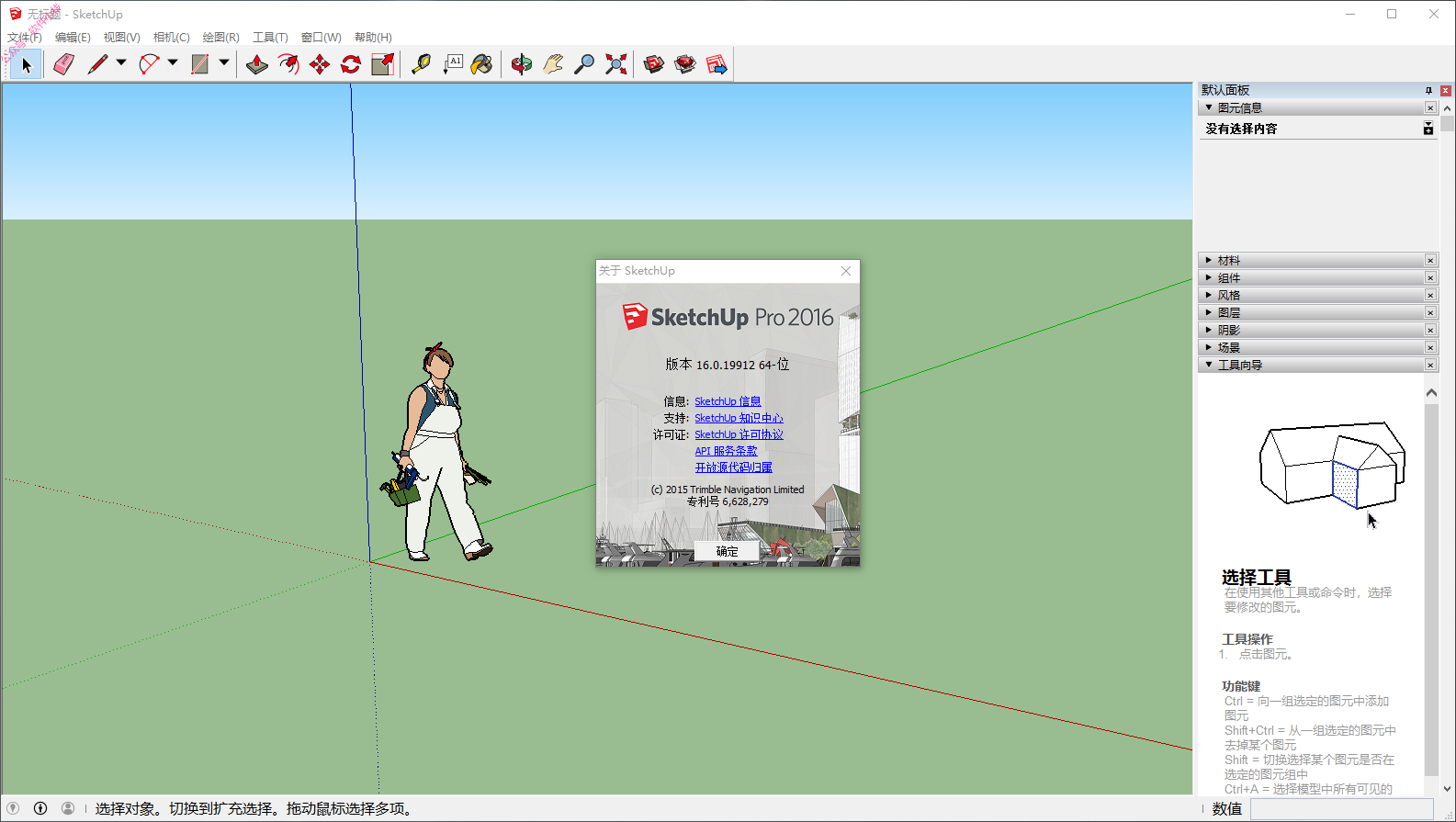The image size is (1456, 822).
Task: Activate the Orbit tool
Action: click(522, 64)
